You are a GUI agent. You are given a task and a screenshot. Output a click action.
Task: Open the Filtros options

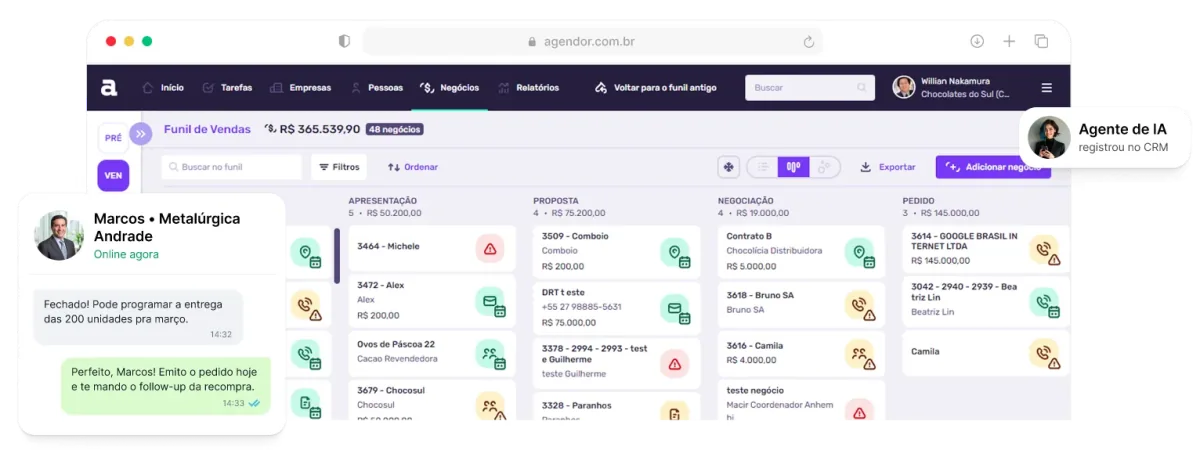(x=339, y=167)
